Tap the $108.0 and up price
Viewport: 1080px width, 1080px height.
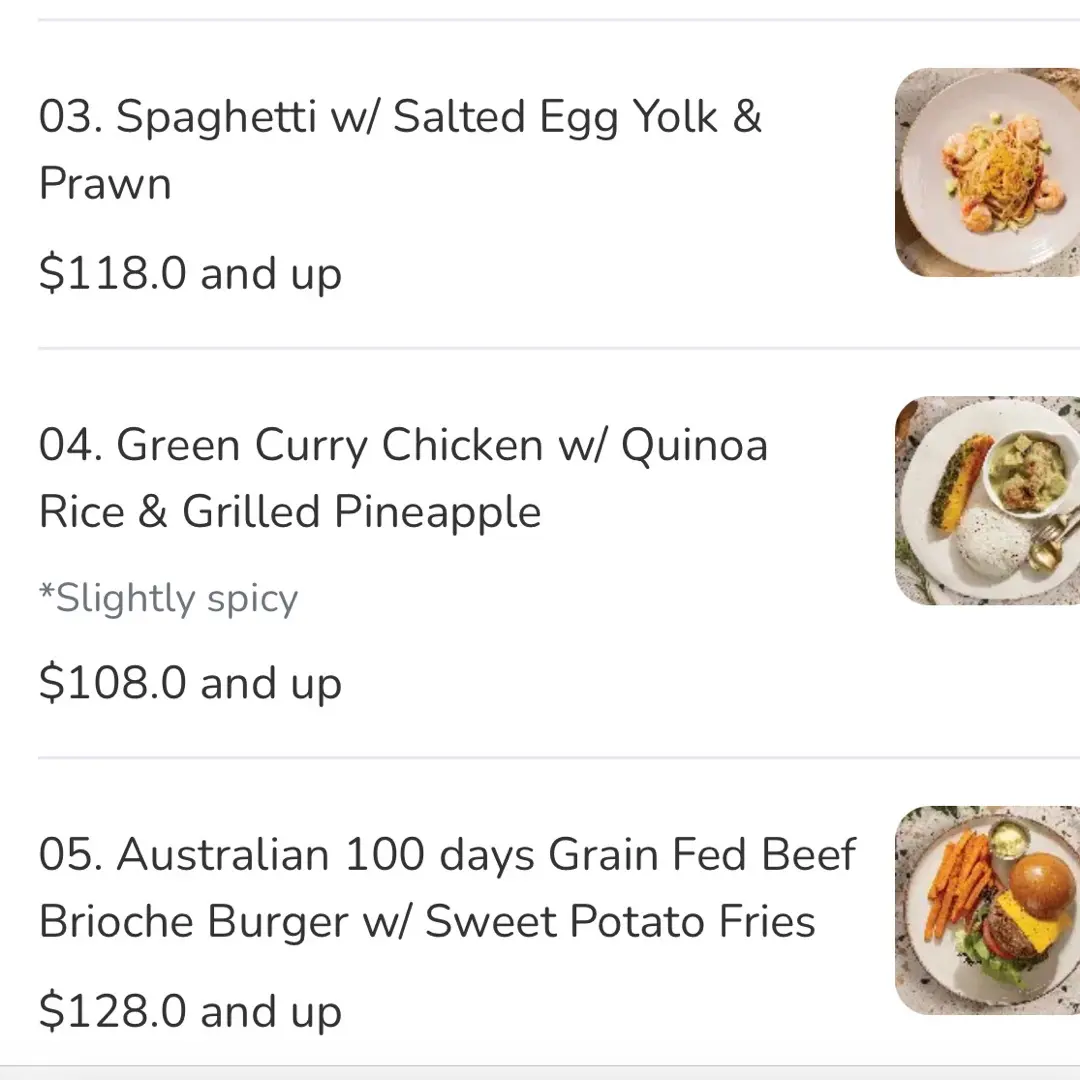[x=190, y=684]
